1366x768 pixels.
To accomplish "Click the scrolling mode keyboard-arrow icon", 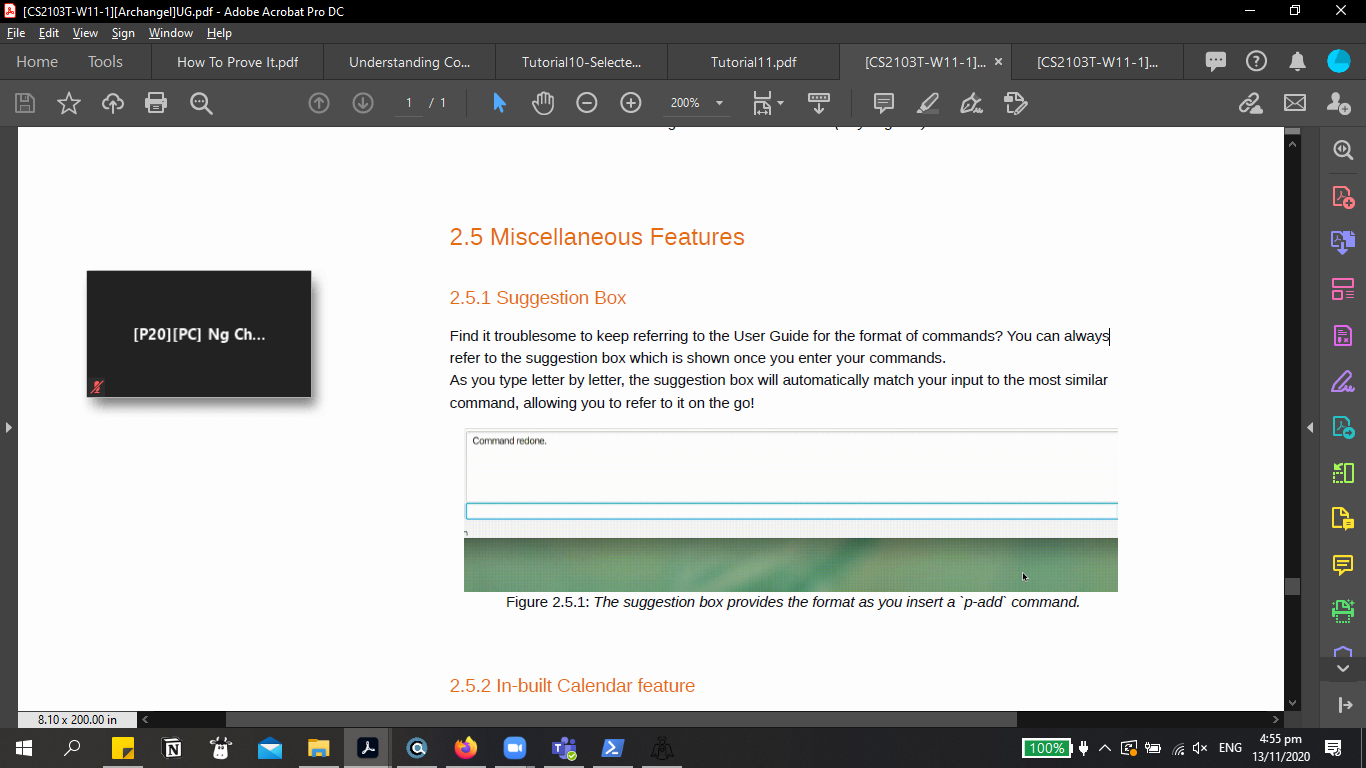I will [819, 103].
